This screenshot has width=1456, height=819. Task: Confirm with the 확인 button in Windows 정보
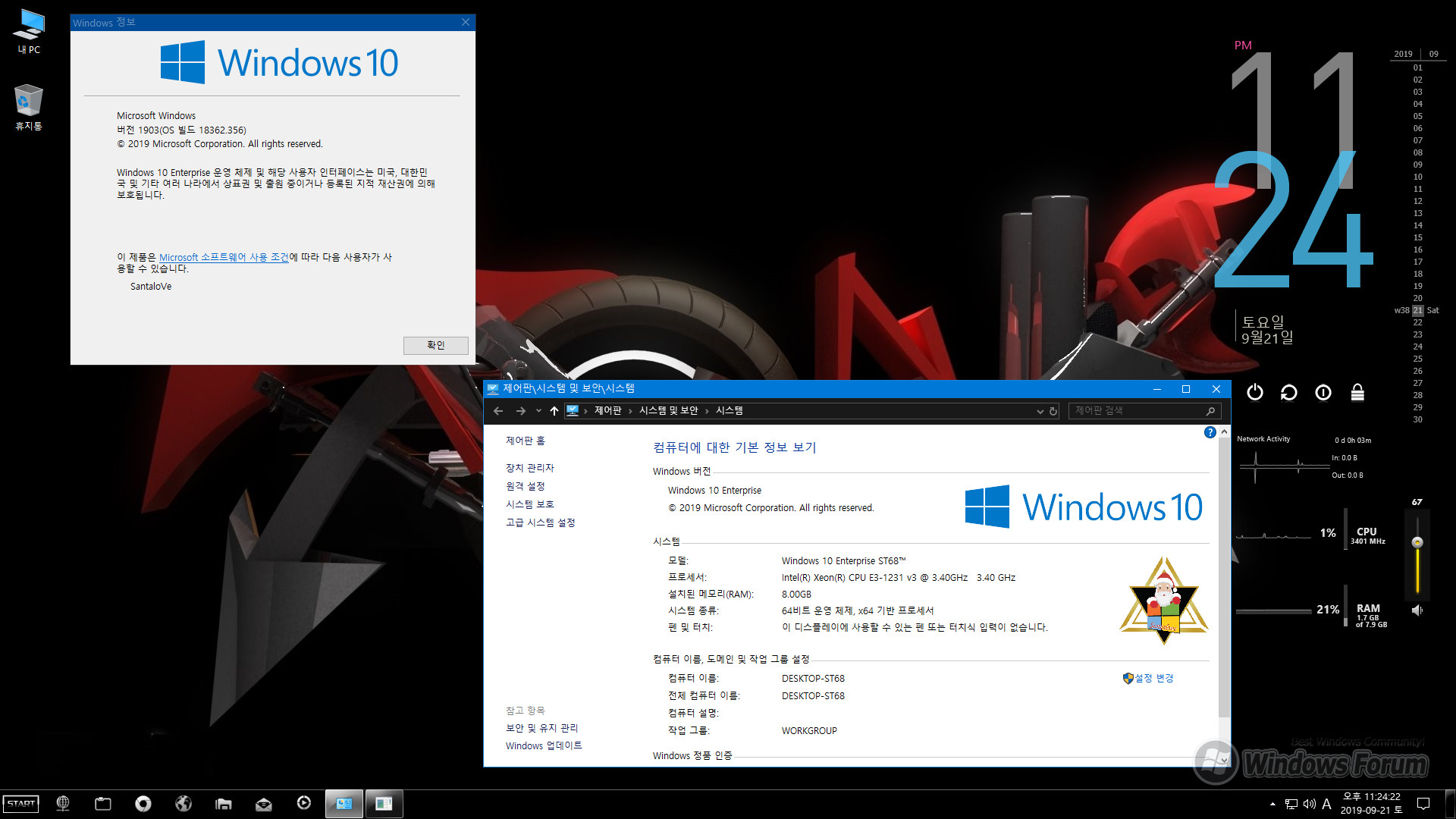[x=435, y=345]
